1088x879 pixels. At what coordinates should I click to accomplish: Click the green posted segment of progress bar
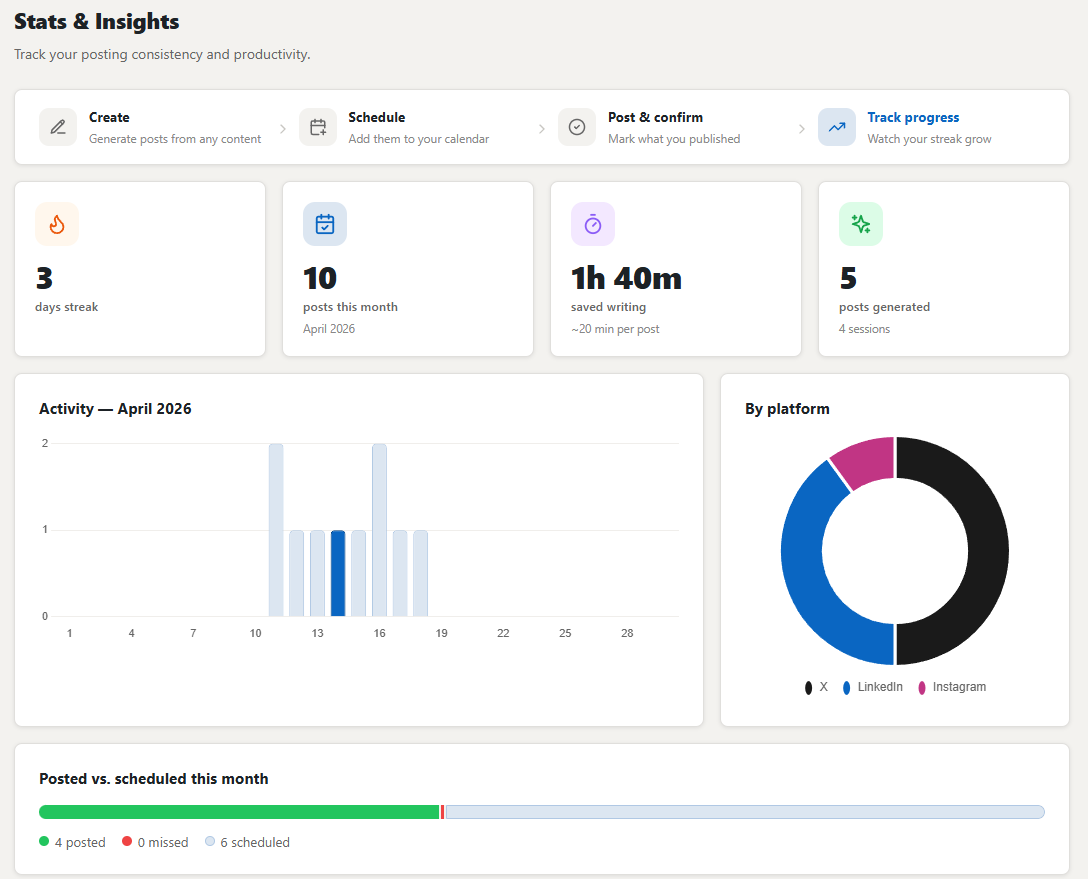click(x=239, y=812)
